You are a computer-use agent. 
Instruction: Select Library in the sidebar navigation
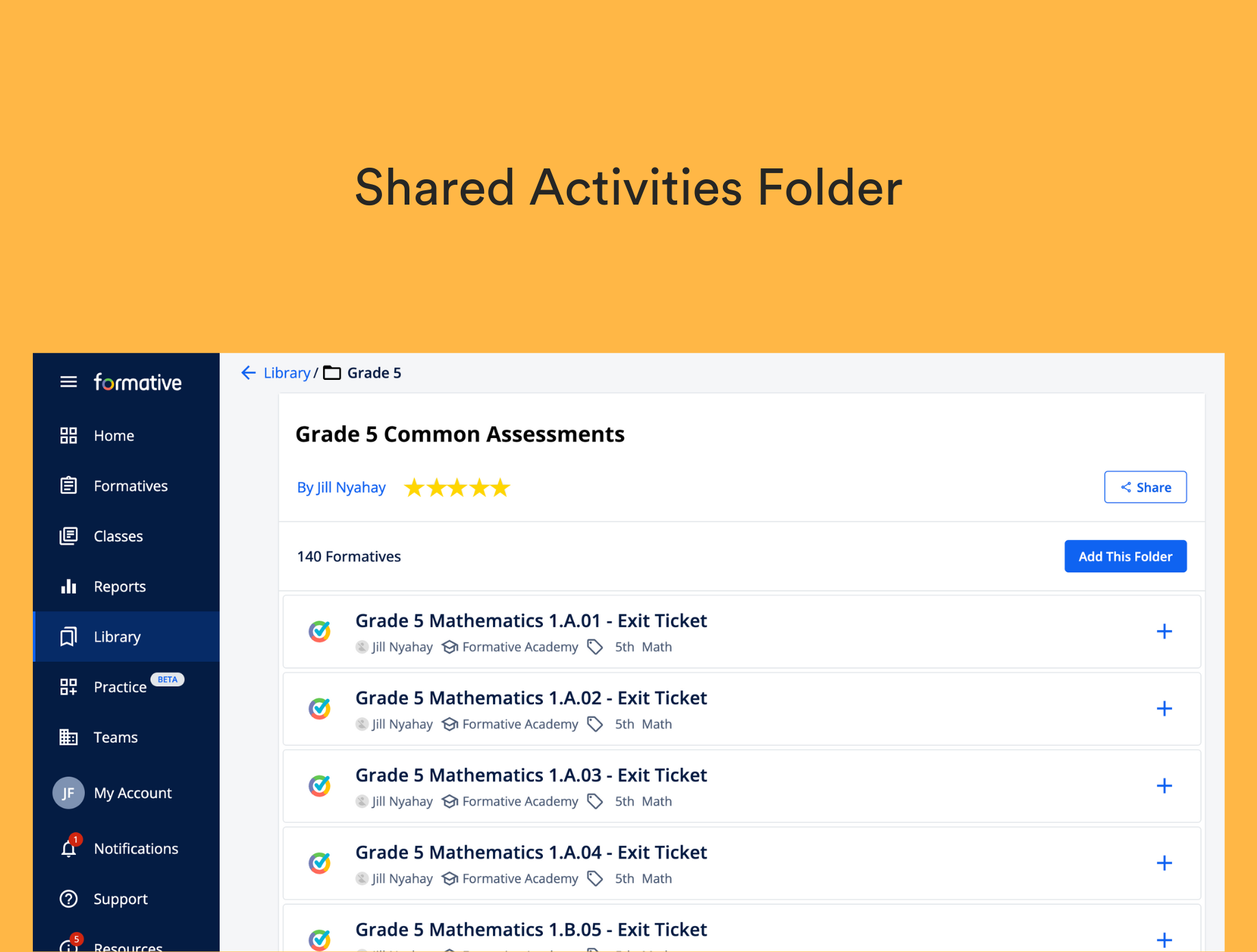(116, 636)
